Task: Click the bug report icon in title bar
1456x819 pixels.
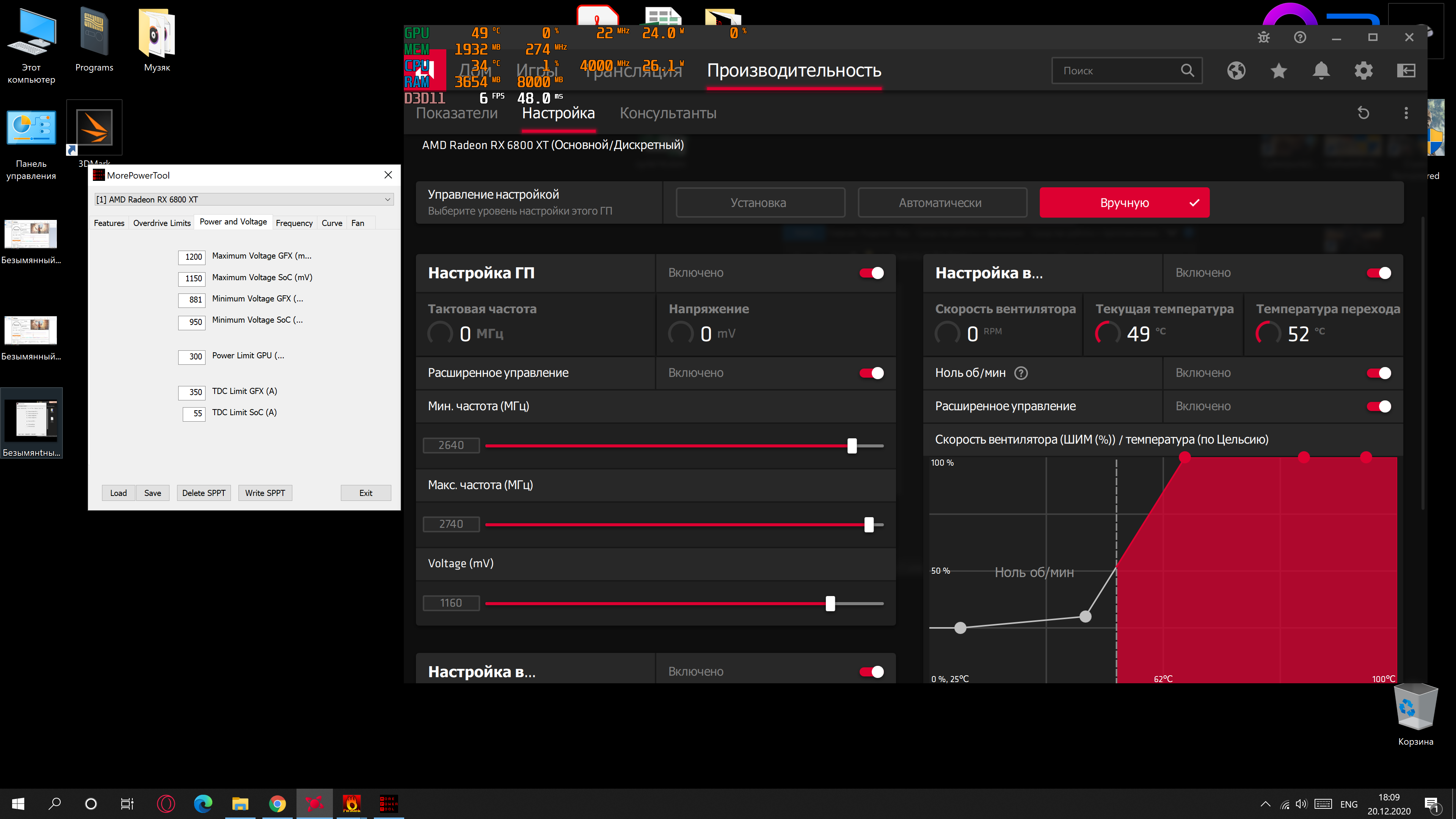Action: pos(1263,37)
